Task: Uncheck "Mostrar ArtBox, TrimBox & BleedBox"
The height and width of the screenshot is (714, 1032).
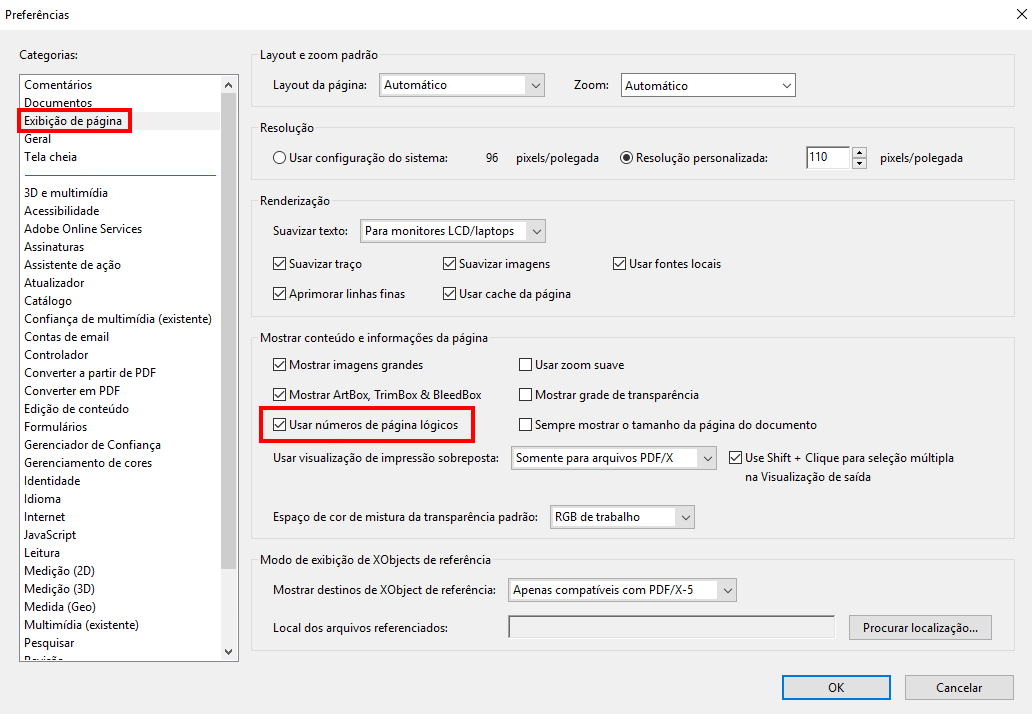Action: (x=278, y=394)
